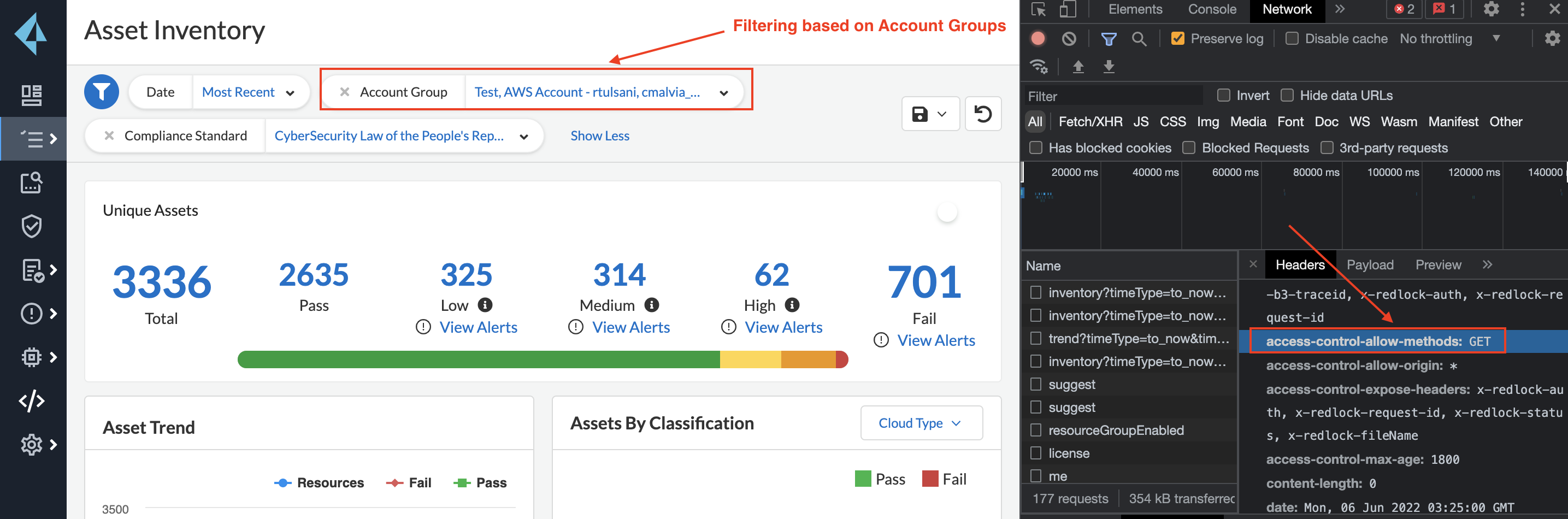Click the blue filter funnel icon
Image resolution: width=1568 pixels, height=519 pixels.
[x=101, y=92]
